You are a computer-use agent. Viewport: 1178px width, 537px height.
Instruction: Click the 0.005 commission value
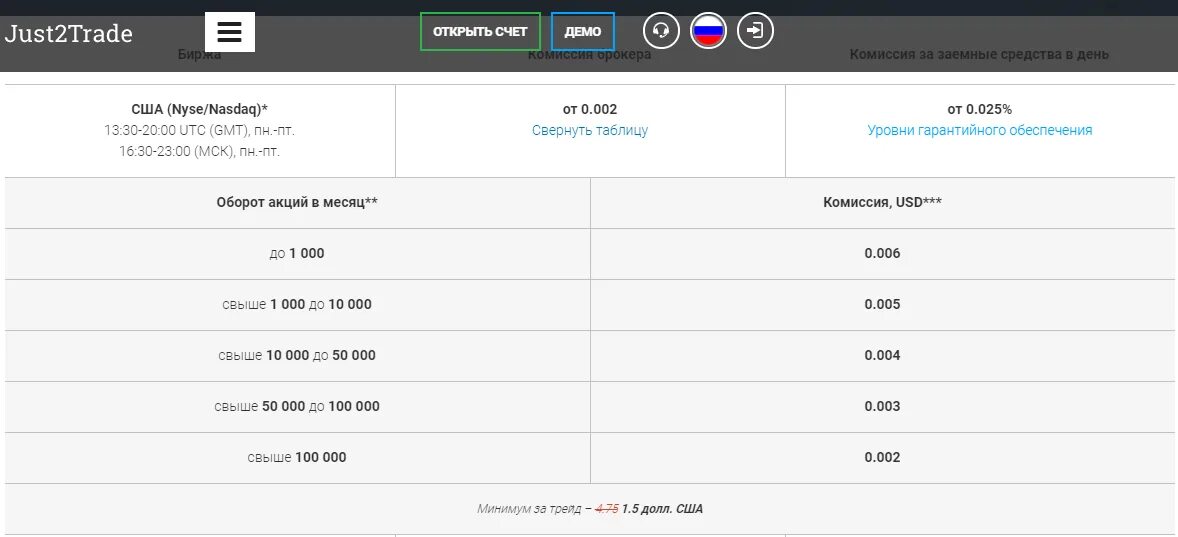click(883, 304)
